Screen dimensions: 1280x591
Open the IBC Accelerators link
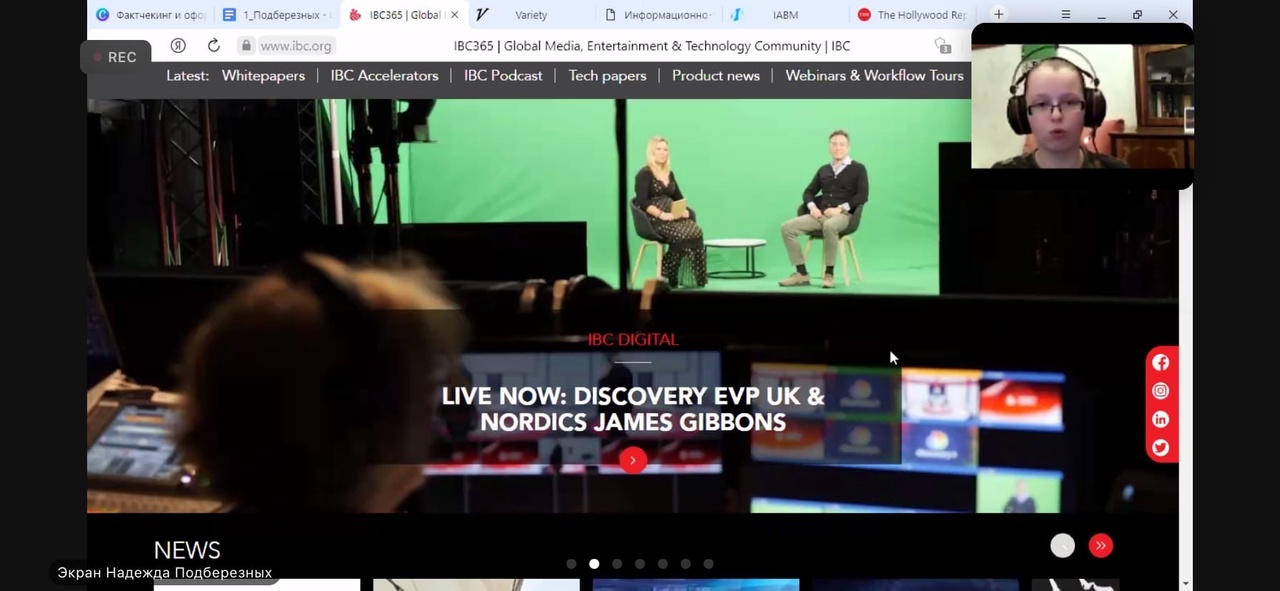[x=384, y=75]
